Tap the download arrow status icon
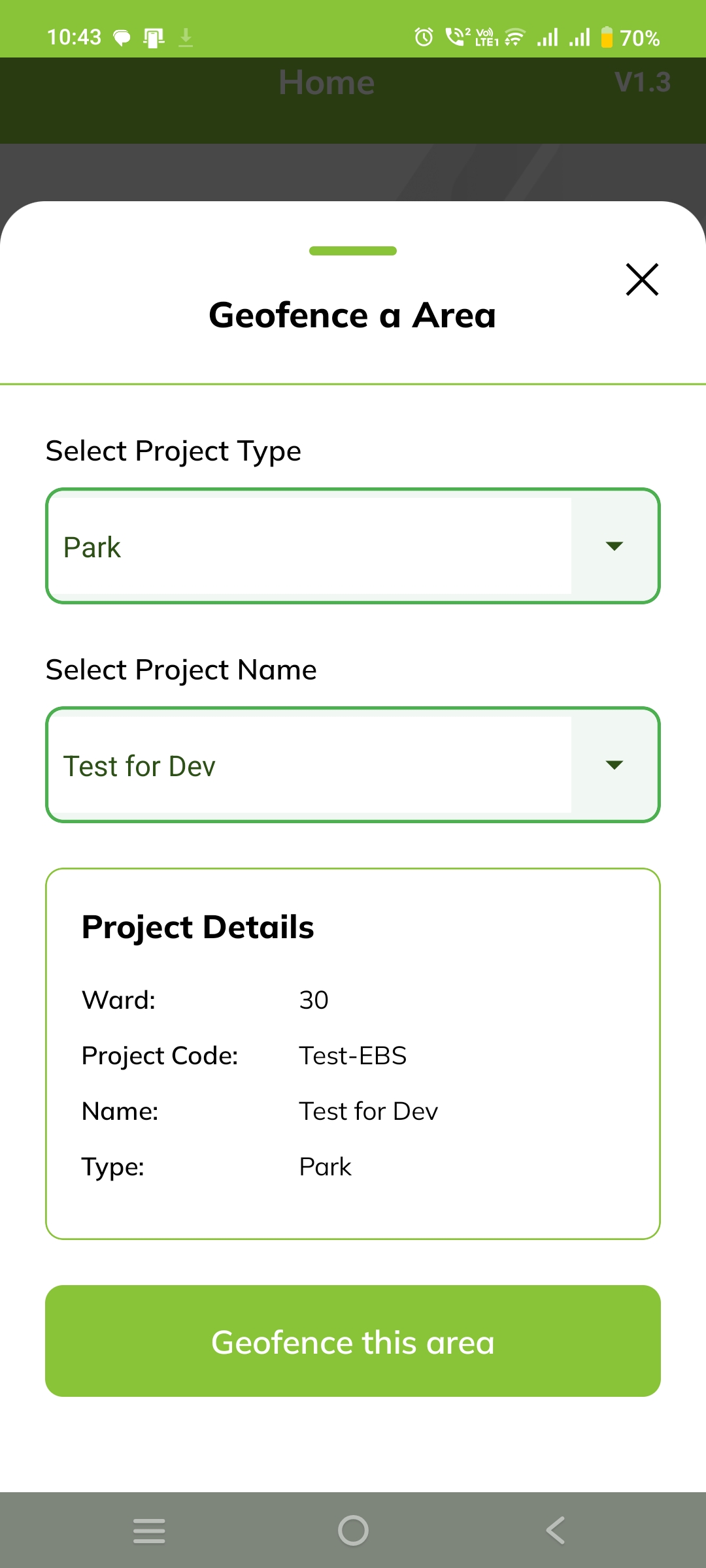Image resolution: width=706 pixels, height=1568 pixels. coord(186,37)
